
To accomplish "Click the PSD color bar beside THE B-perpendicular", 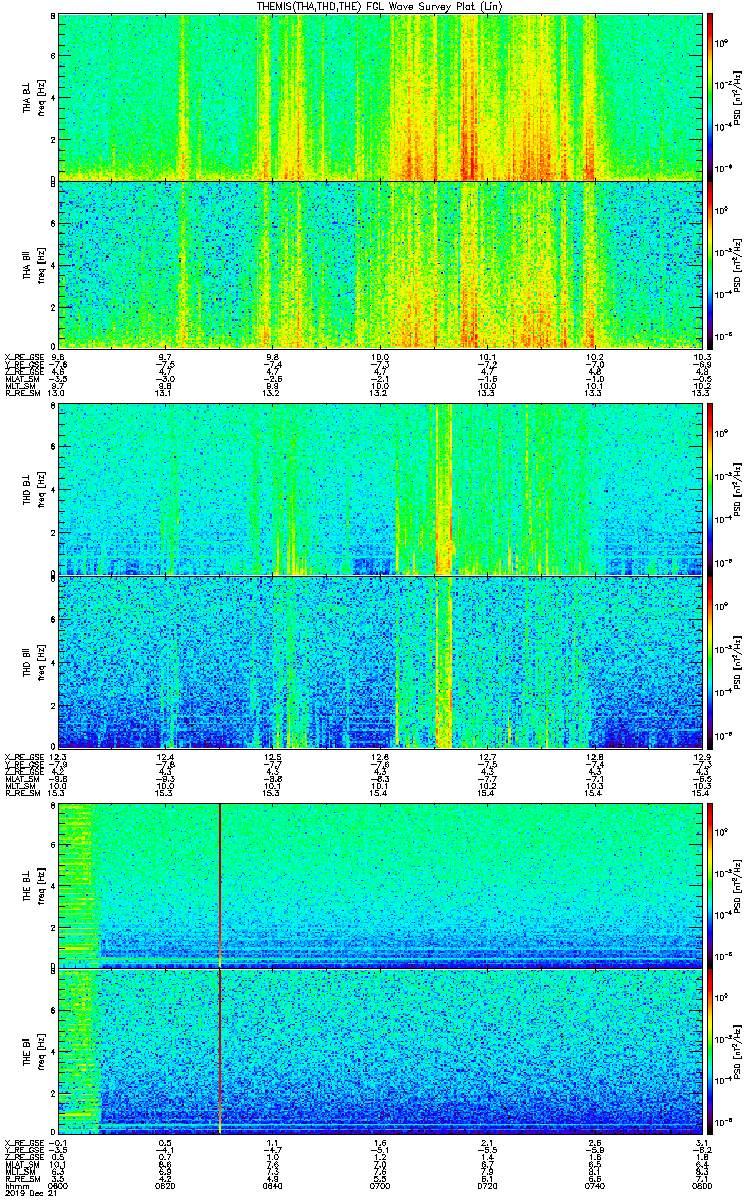I will pyautogui.click(x=710, y=885).
